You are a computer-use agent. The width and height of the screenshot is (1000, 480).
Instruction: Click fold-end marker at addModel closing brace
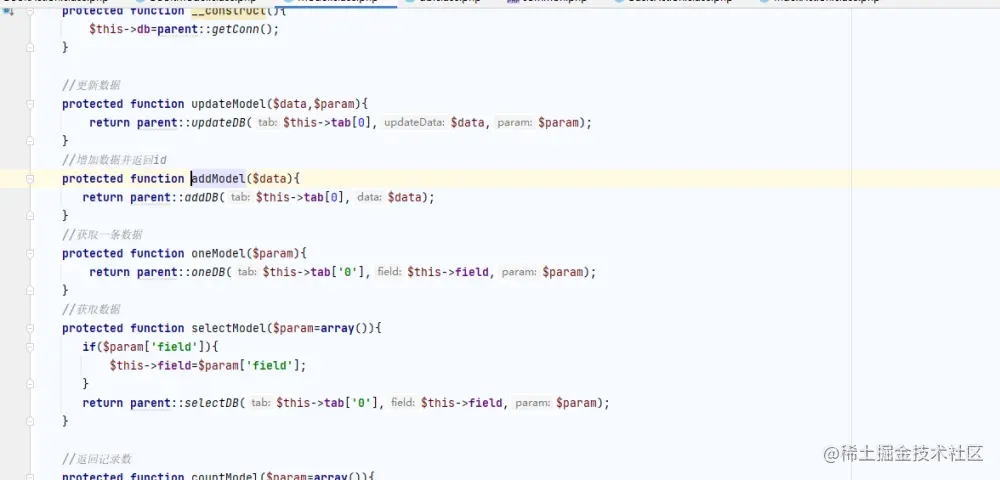29,215
